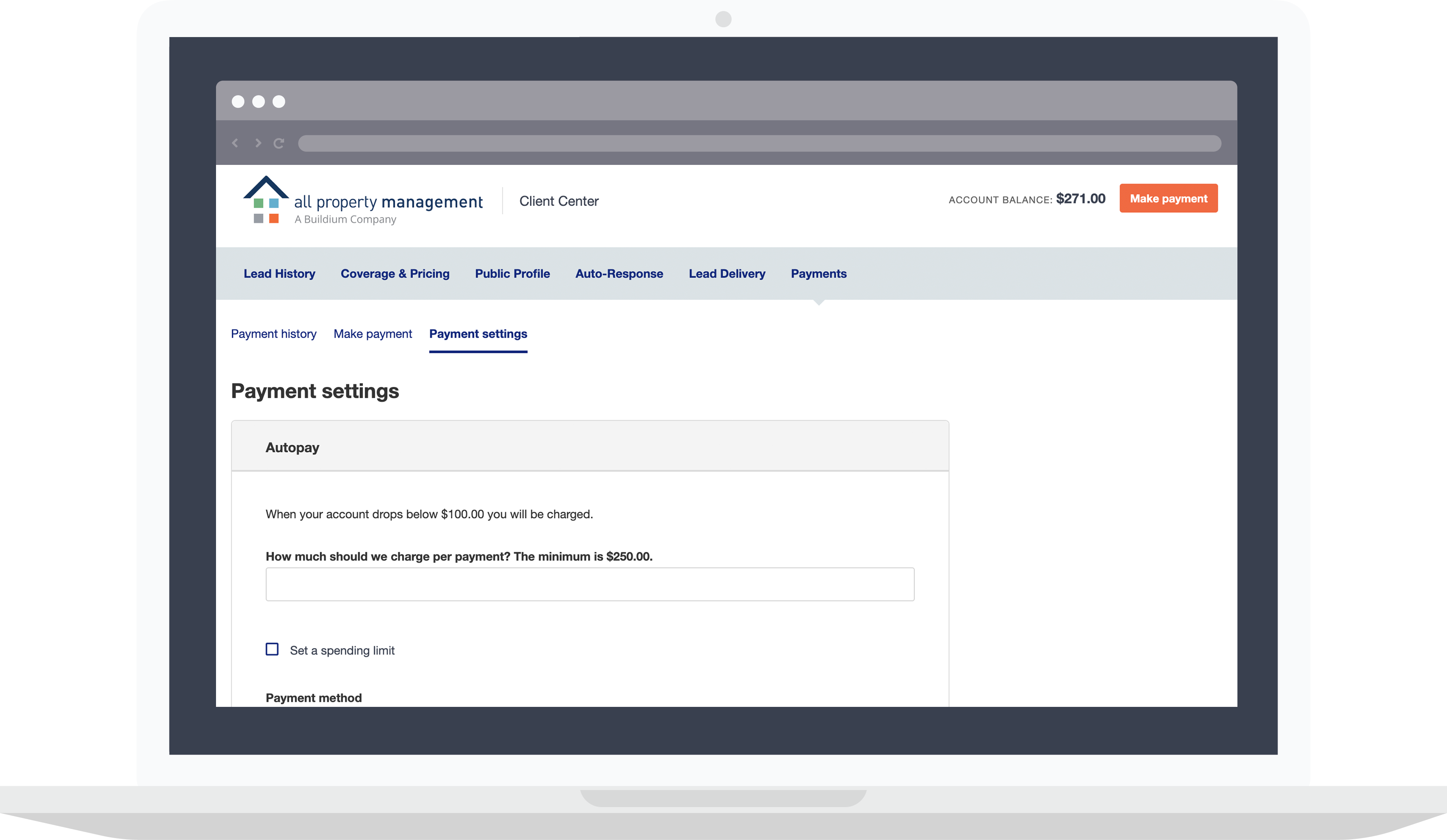Image resolution: width=1447 pixels, height=840 pixels.
Task: Click the Payment settings page heading
Action: 315,391
